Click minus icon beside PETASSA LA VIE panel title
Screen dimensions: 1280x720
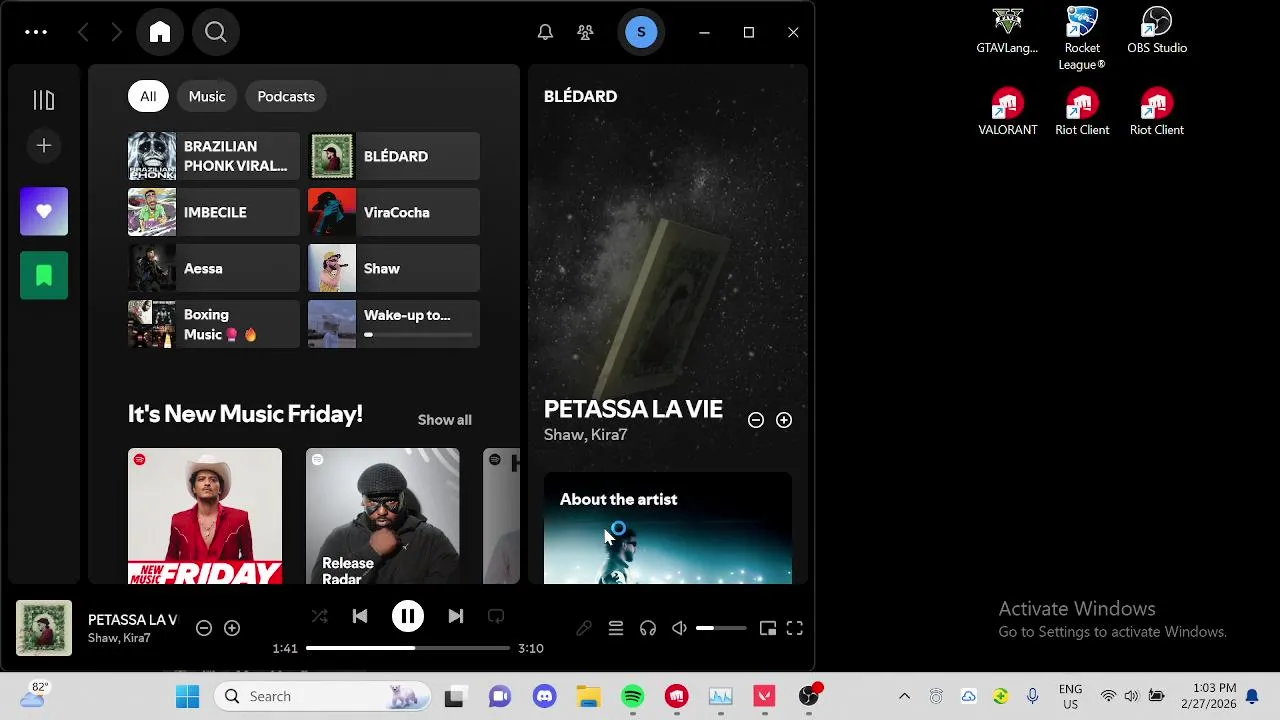pyautogui.click(x=756, y=420)
